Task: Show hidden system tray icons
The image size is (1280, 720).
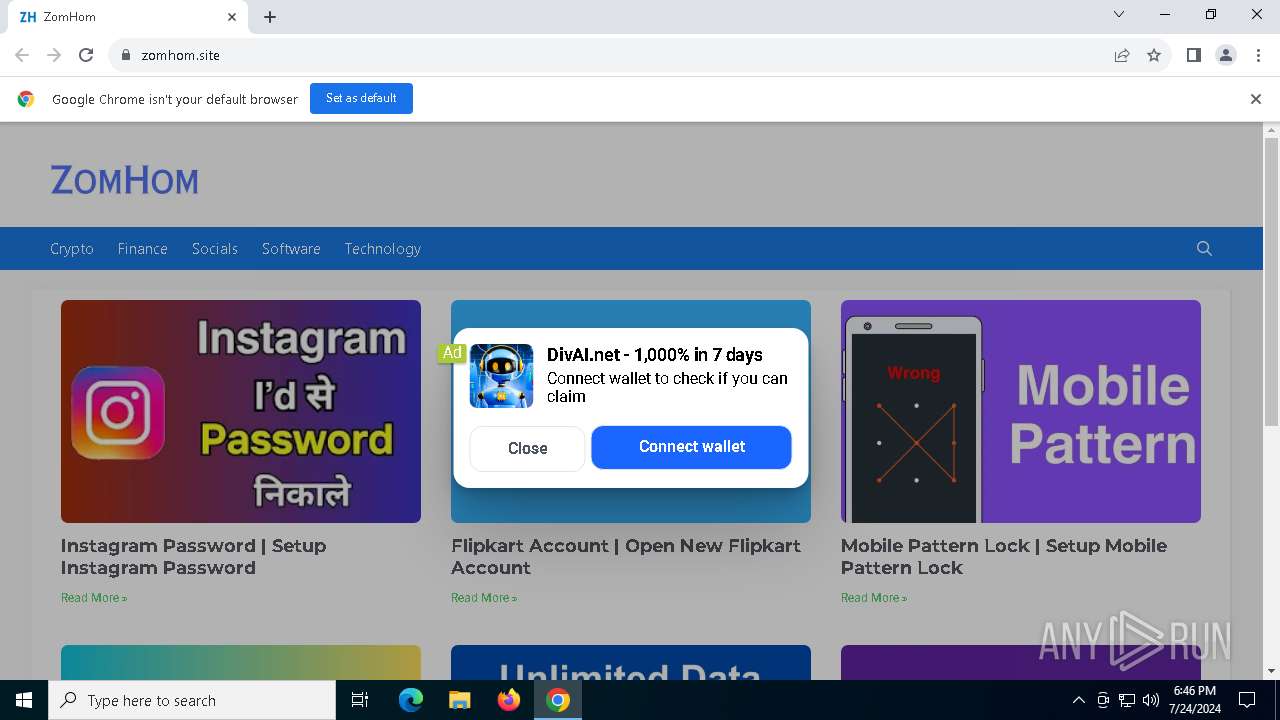Action: click(x=1078, y=700)
